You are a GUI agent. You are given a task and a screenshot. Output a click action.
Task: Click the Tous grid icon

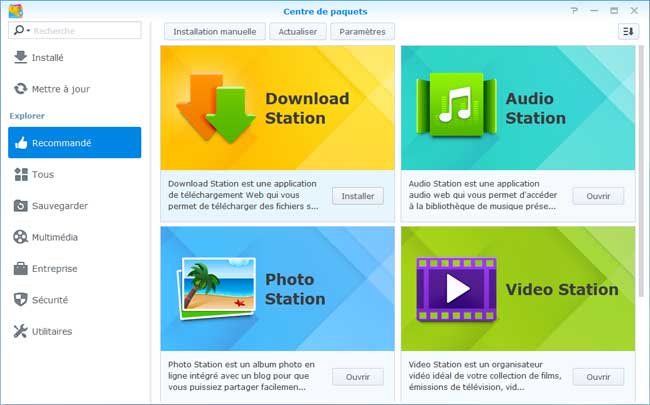[x=21, y=175]
